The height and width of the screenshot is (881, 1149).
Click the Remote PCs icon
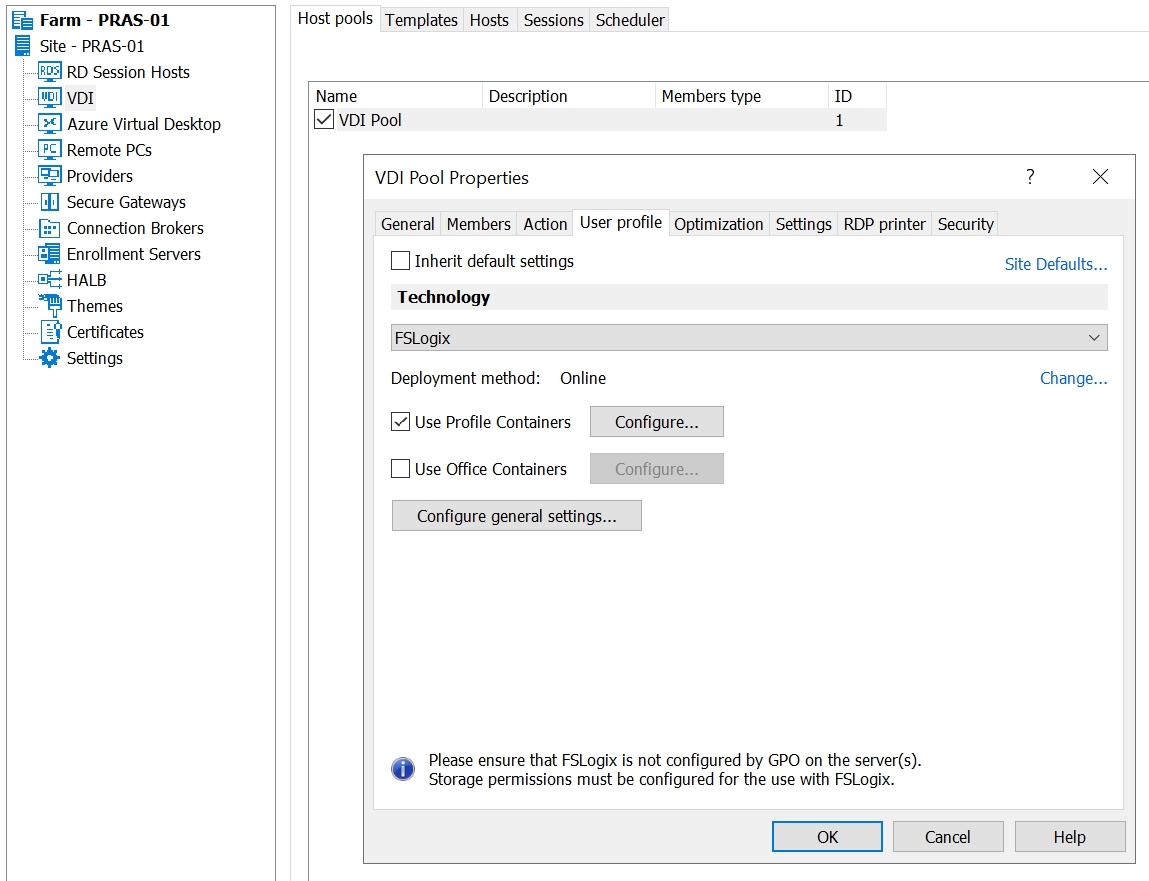(50, 150)
